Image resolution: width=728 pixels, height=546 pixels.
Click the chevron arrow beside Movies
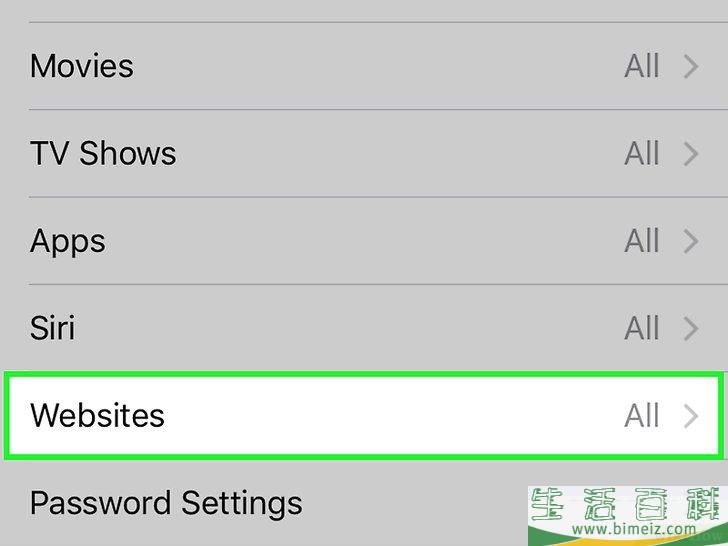tap(691, 67)
